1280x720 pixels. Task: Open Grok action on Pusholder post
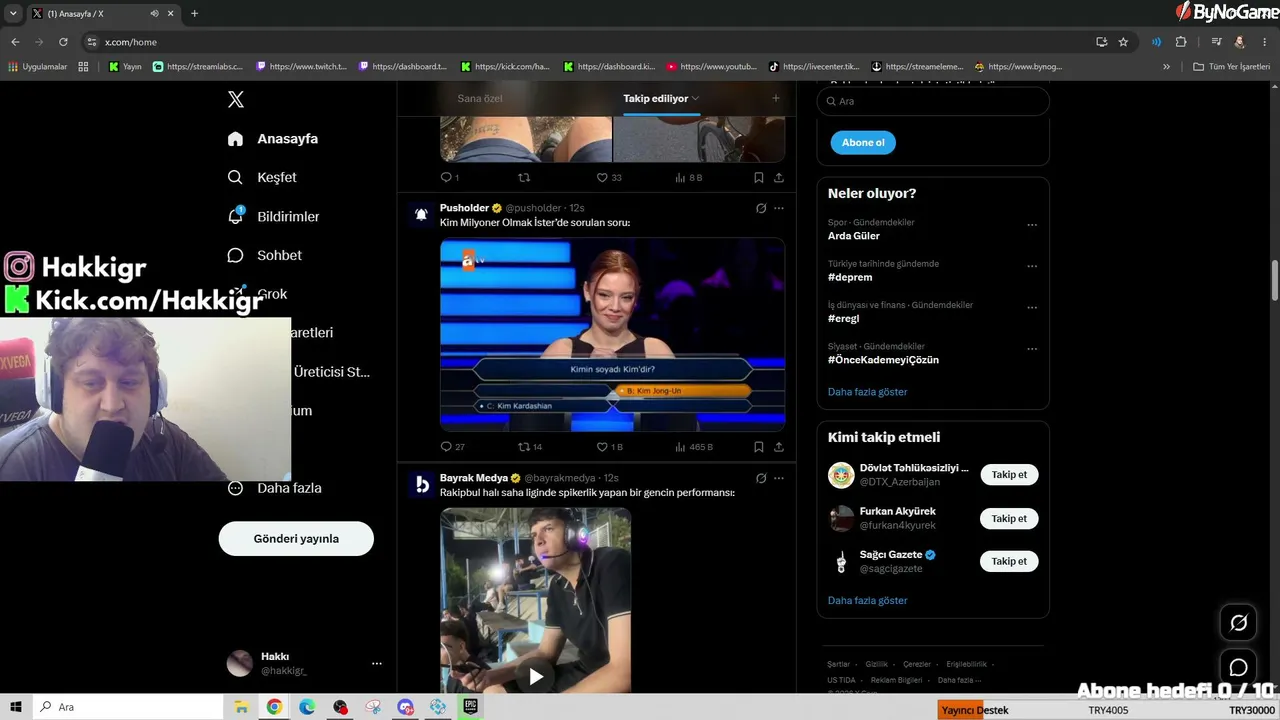coord(761,208)
